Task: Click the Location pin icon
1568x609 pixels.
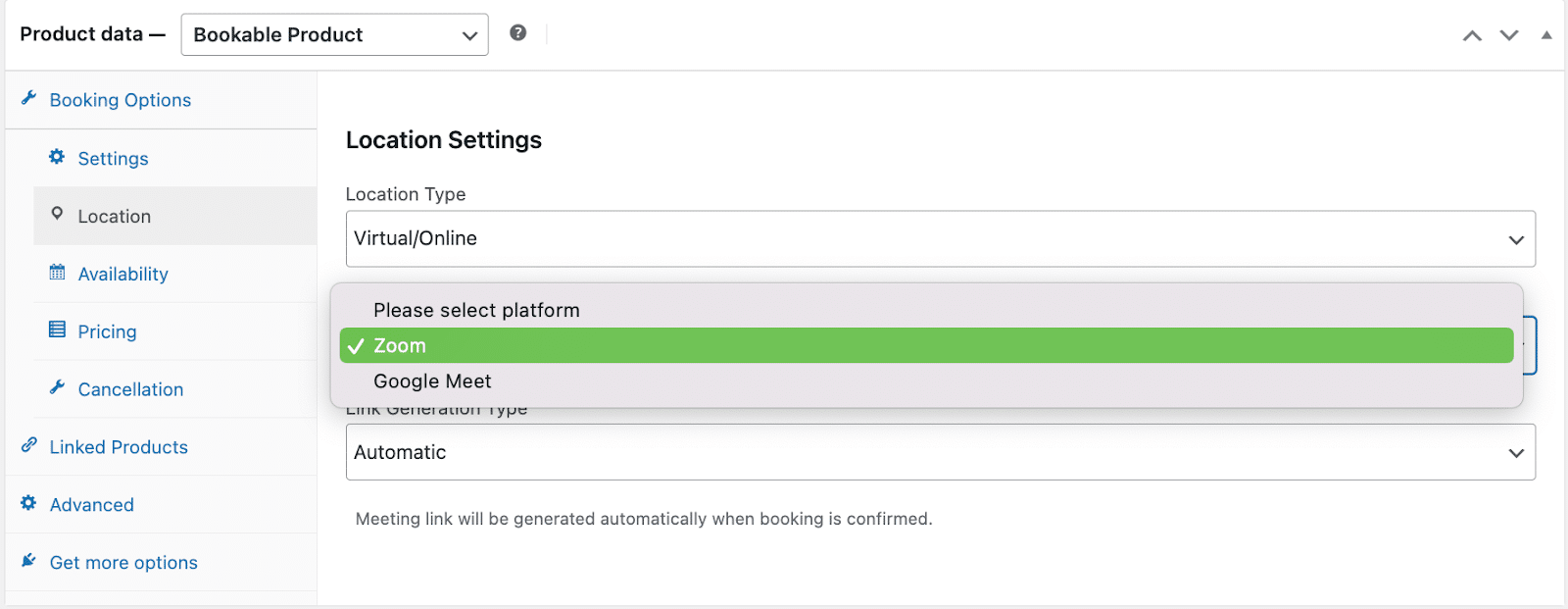Action: pyautogui.click(x=57, y=214)
